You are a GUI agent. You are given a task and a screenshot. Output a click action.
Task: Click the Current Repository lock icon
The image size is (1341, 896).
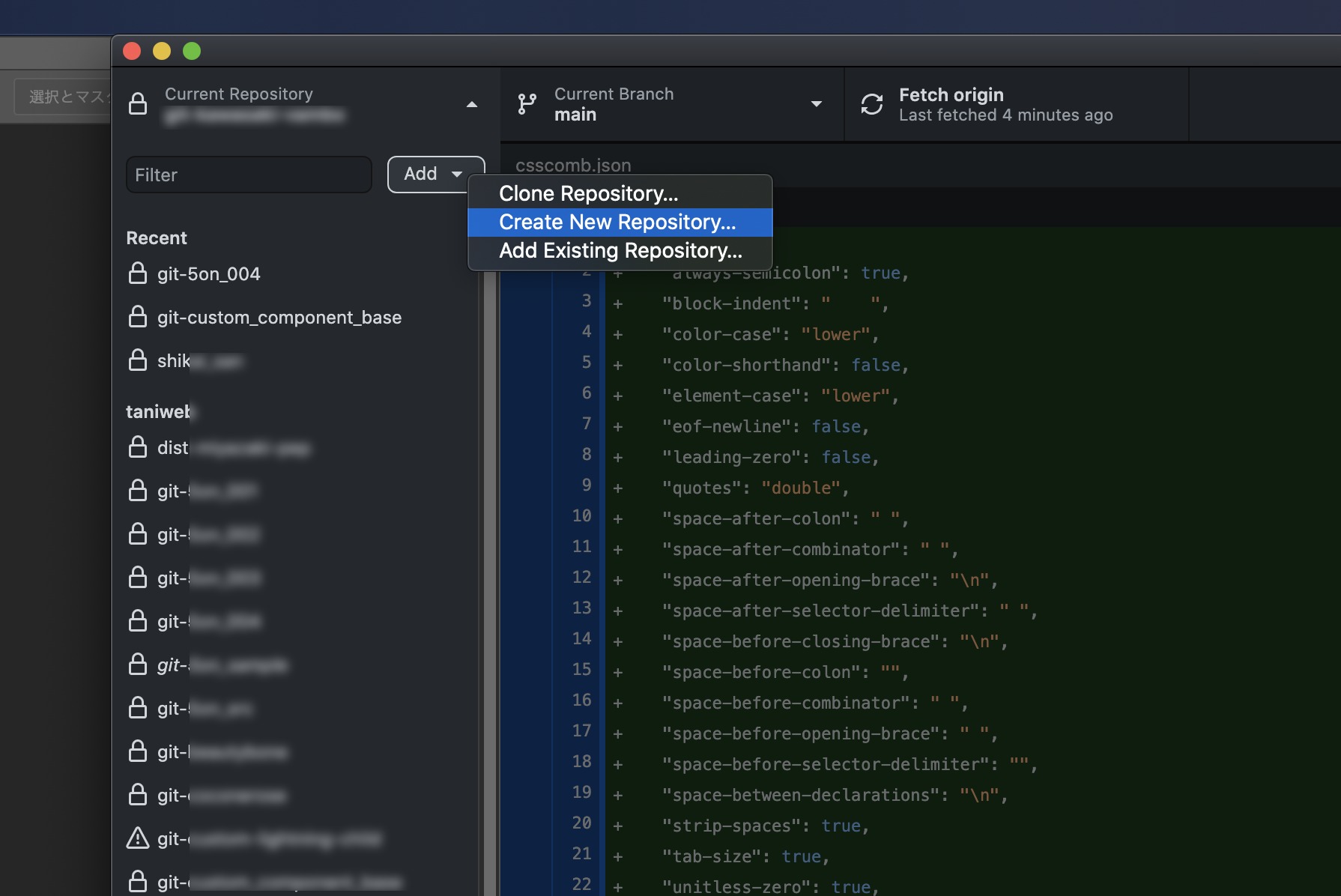[x=138, y=104]
